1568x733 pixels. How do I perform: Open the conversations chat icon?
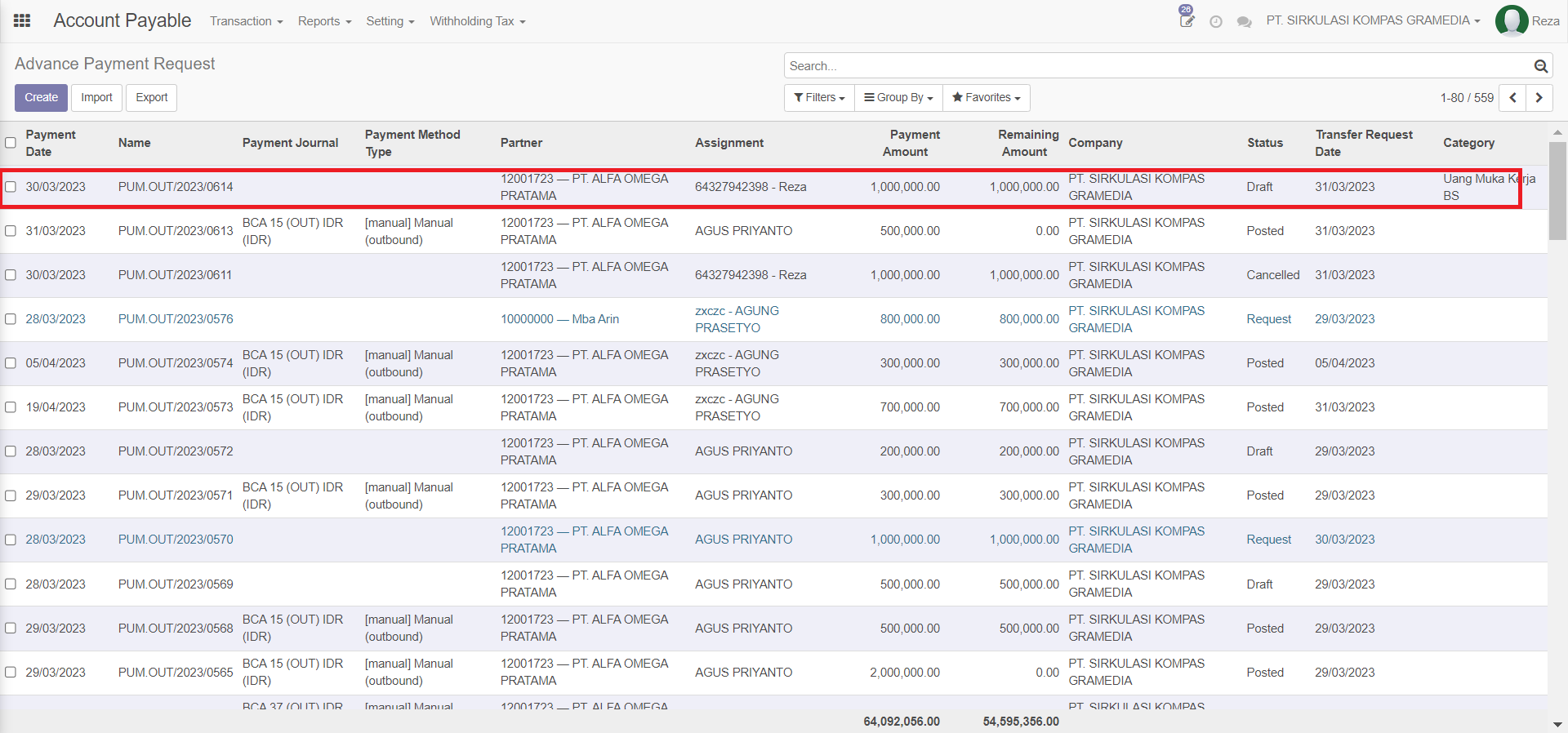pyautogui.click(x=1245, y=22)
